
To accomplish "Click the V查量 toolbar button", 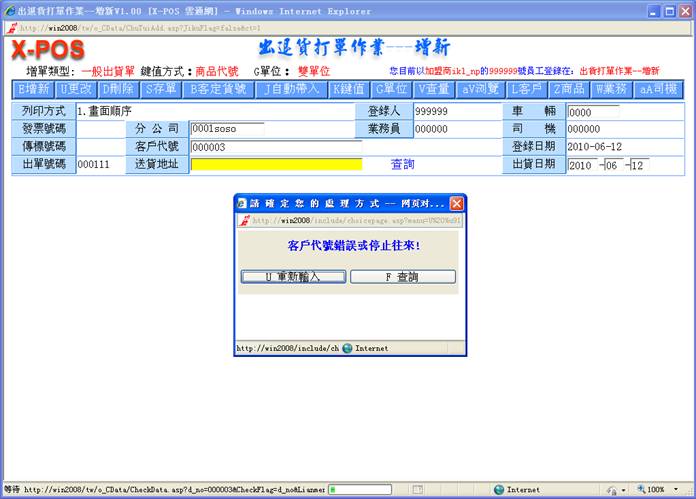I will click(433, 89).
